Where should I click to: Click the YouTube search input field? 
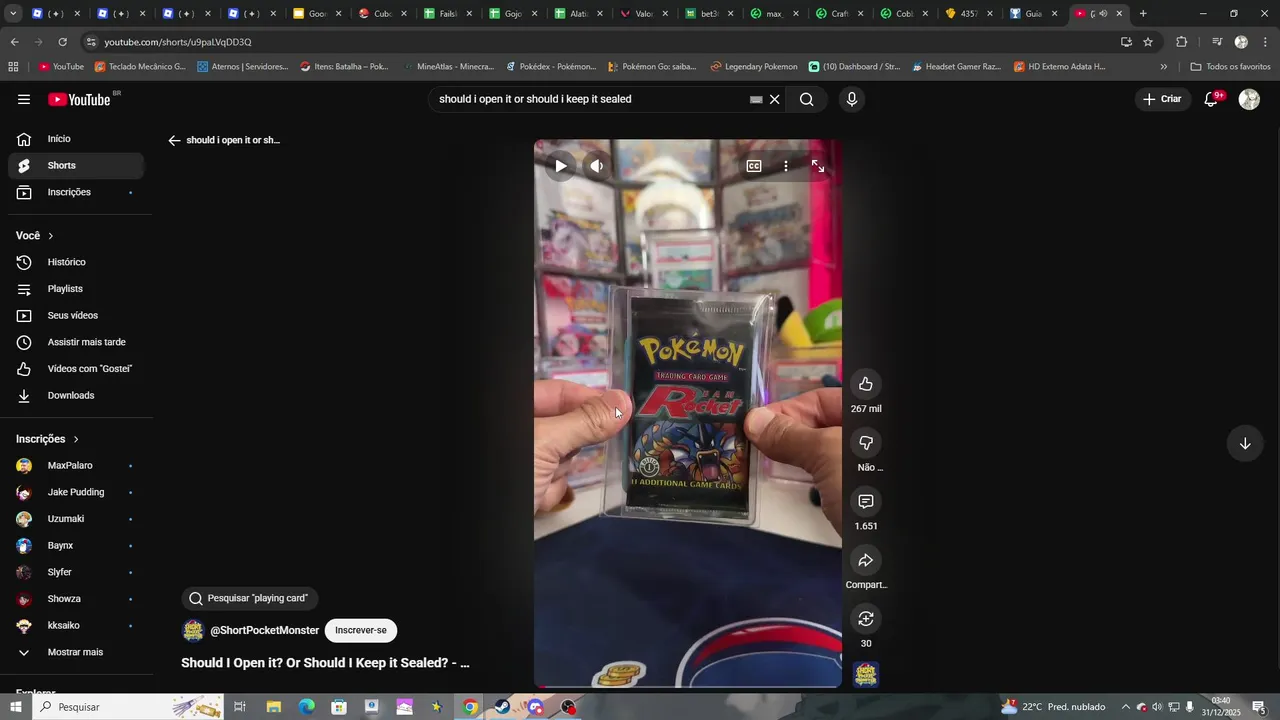tap(590, 99)
